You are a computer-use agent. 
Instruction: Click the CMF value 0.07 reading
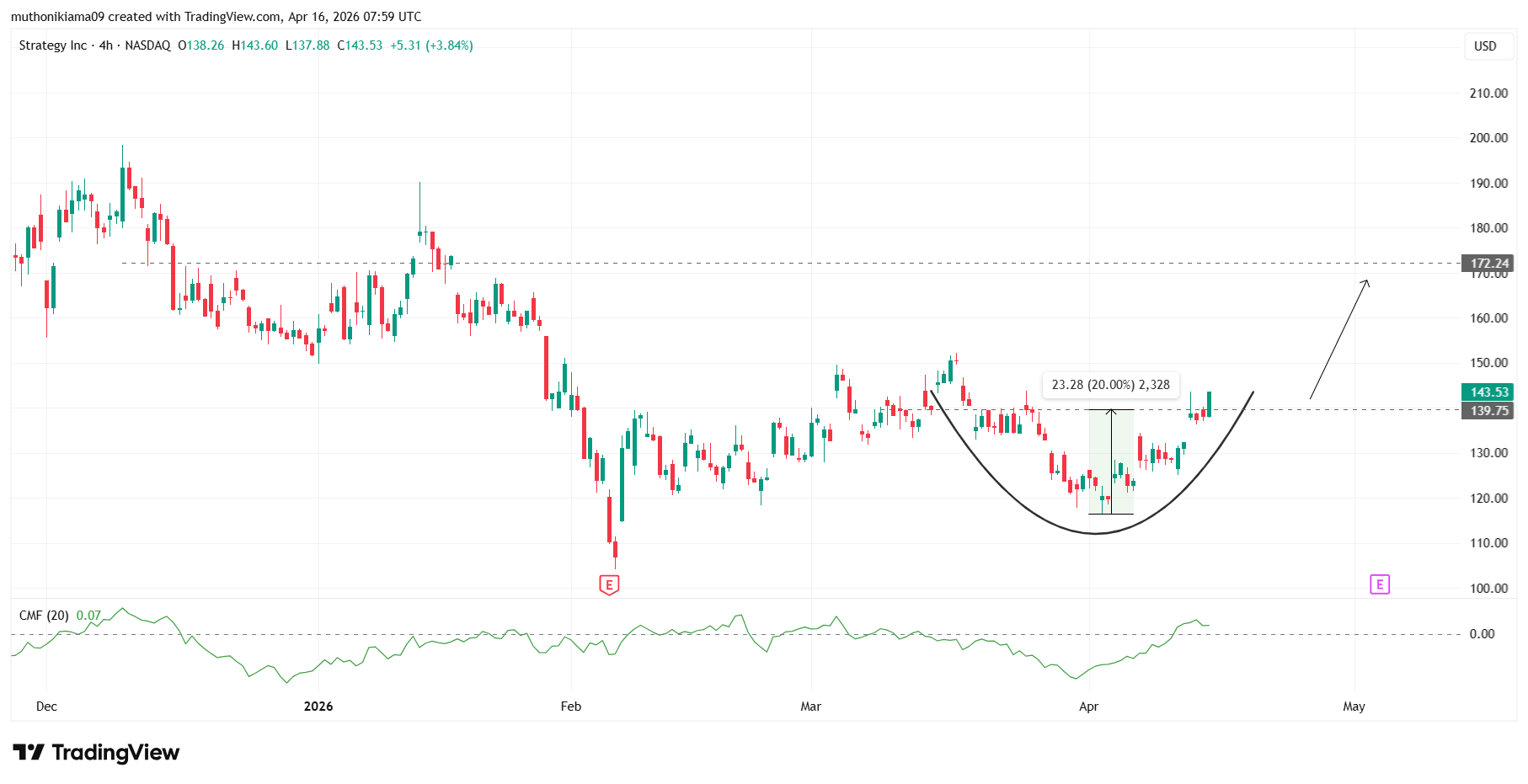88,616
